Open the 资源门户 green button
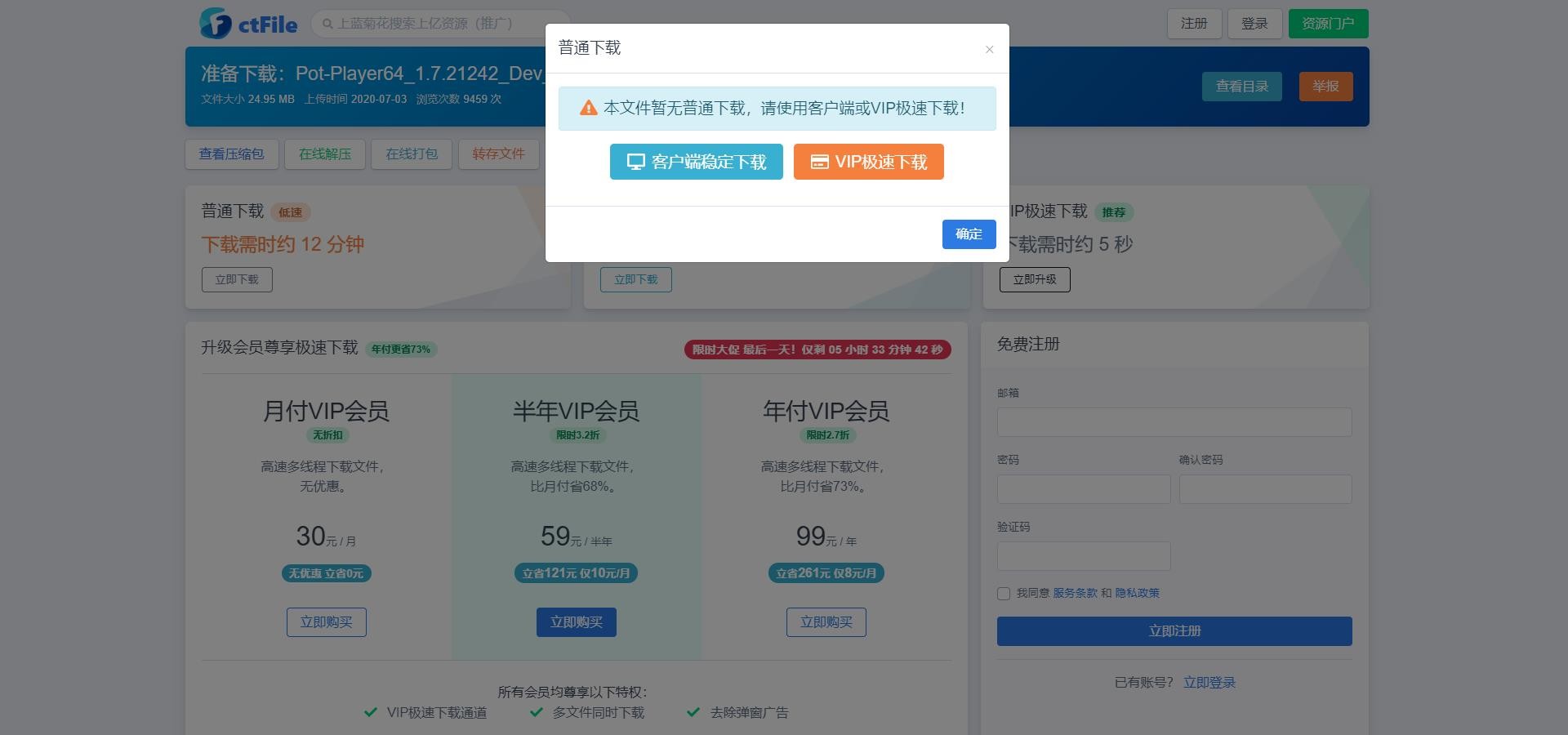Viewport: 1568px width, 735px height. coord(1327,24)
